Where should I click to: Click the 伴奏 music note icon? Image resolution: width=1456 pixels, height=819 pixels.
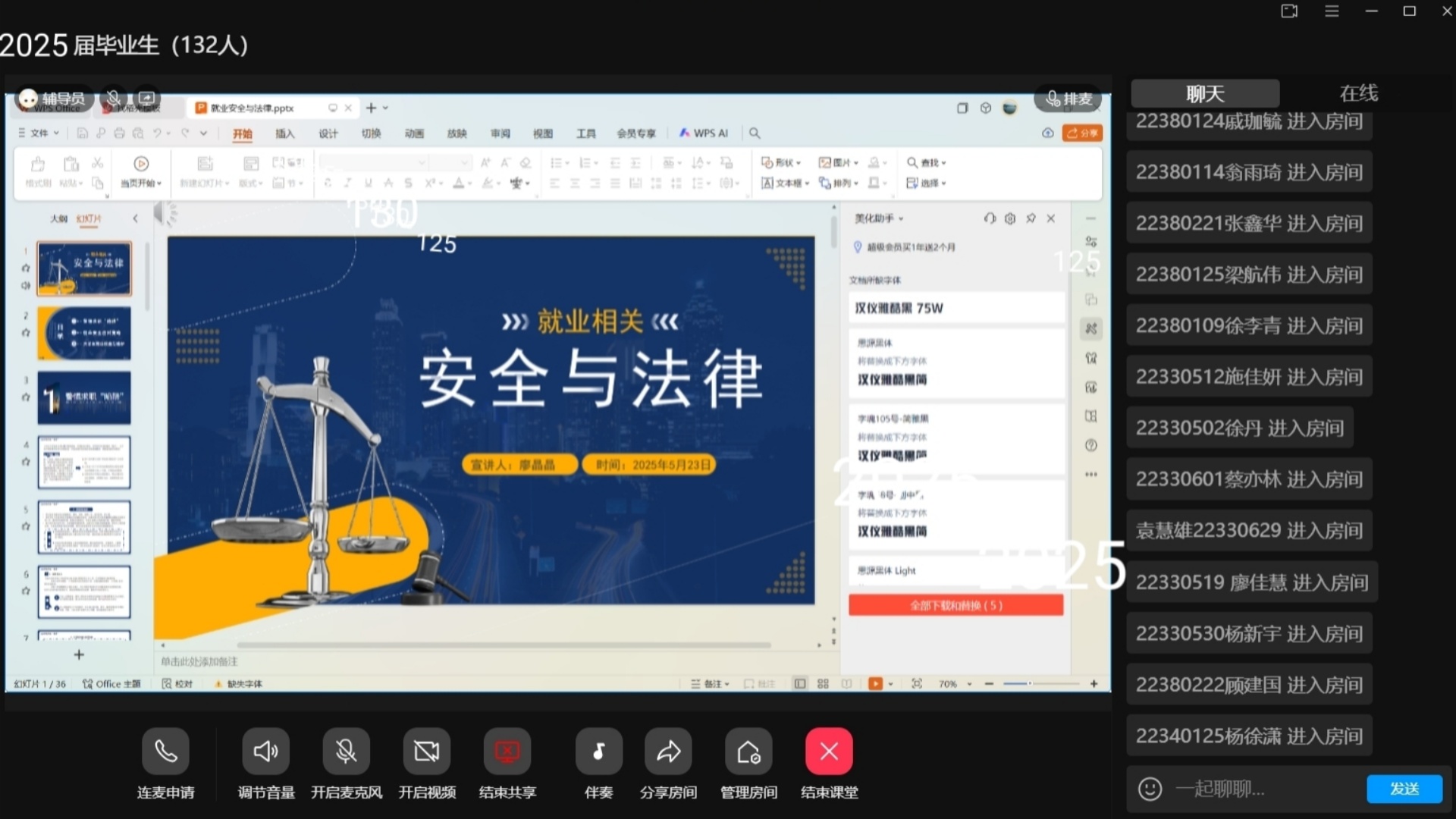click(598, 752)
